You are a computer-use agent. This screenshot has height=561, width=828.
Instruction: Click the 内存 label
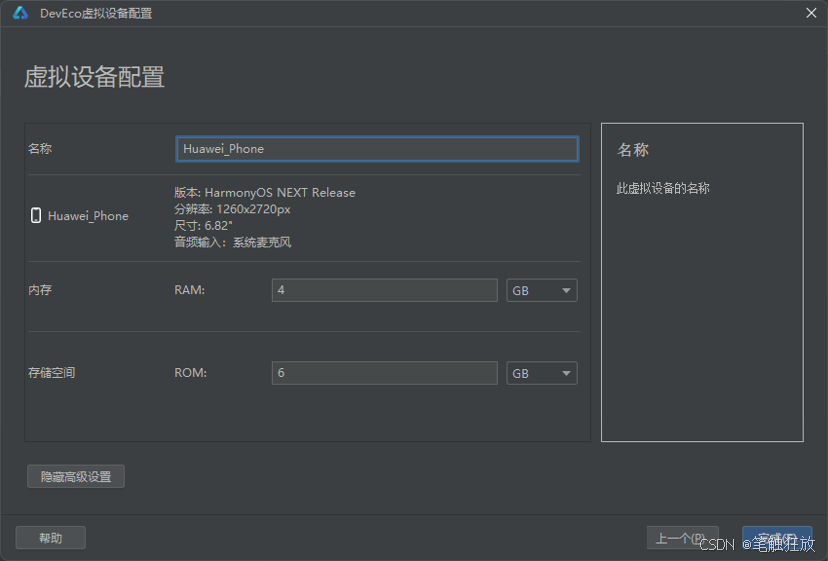coord(40,290)
